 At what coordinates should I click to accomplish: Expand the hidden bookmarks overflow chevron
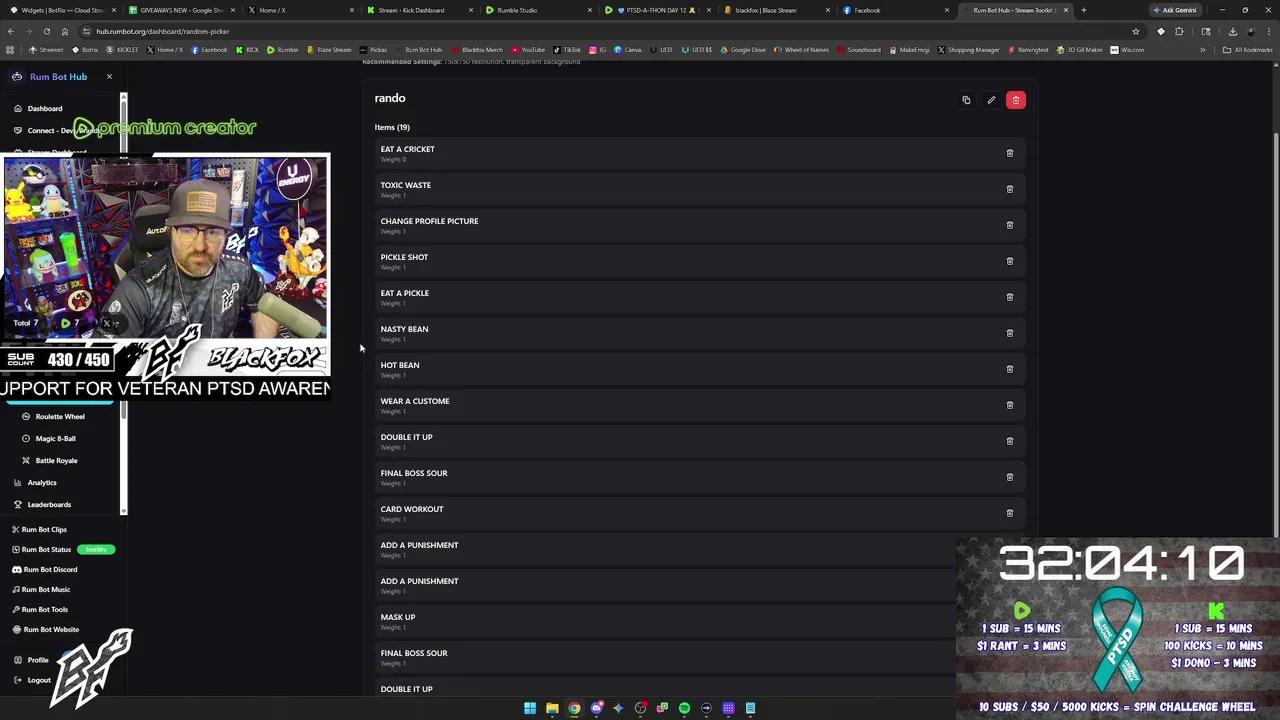[x=1202, y=50]
